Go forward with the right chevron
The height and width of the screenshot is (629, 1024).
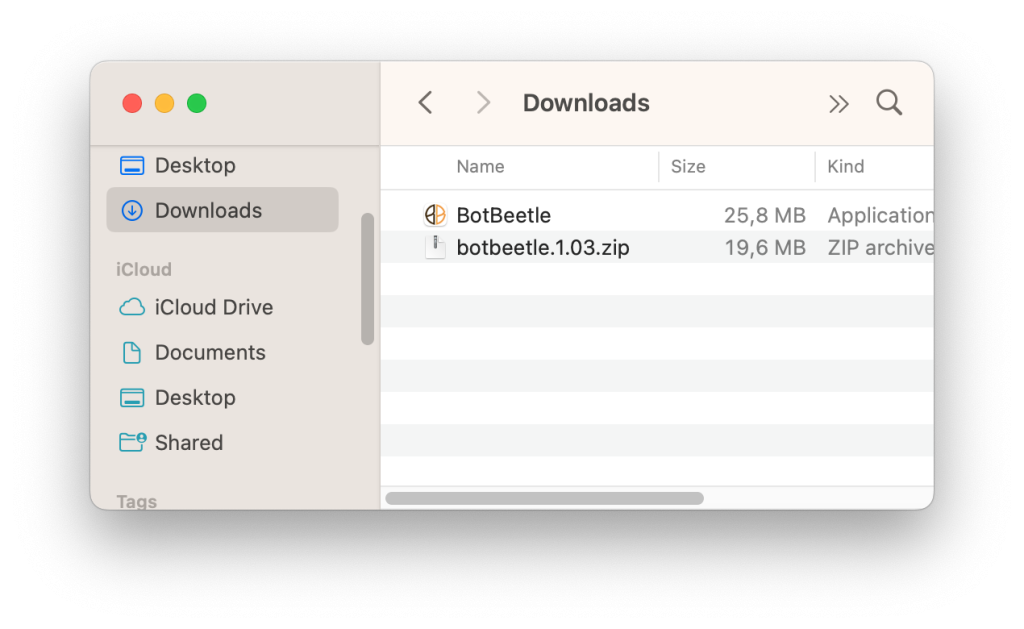coord(483,103)
